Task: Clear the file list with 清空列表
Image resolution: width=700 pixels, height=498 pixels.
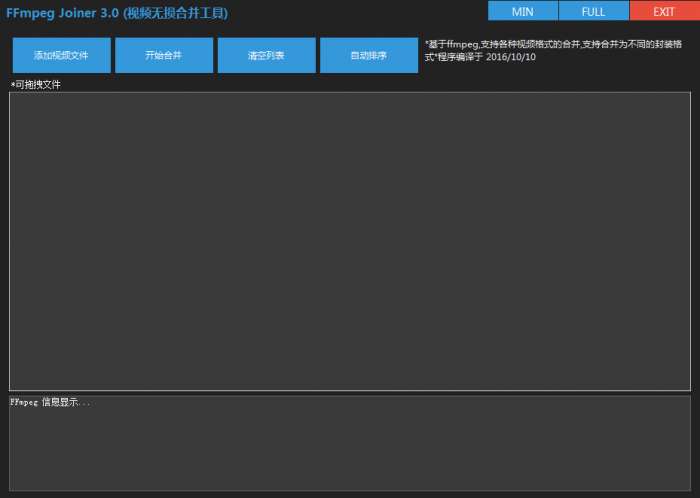Action: tap(267, 55)
